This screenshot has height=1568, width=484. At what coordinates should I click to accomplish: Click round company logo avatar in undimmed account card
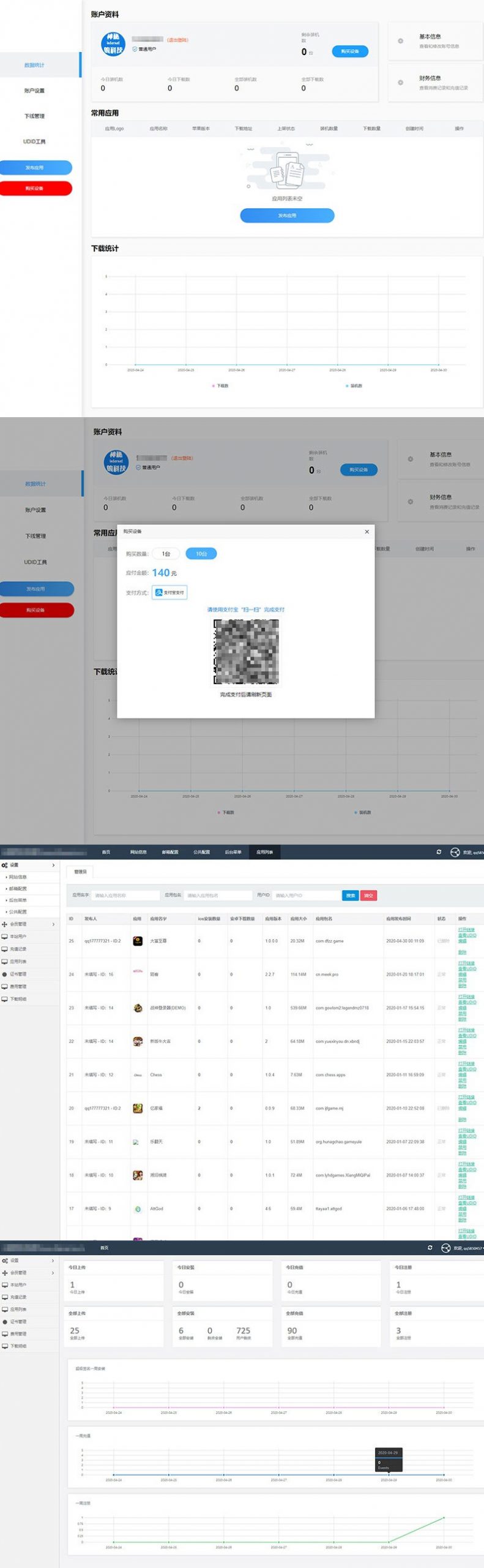coord(113,44)
